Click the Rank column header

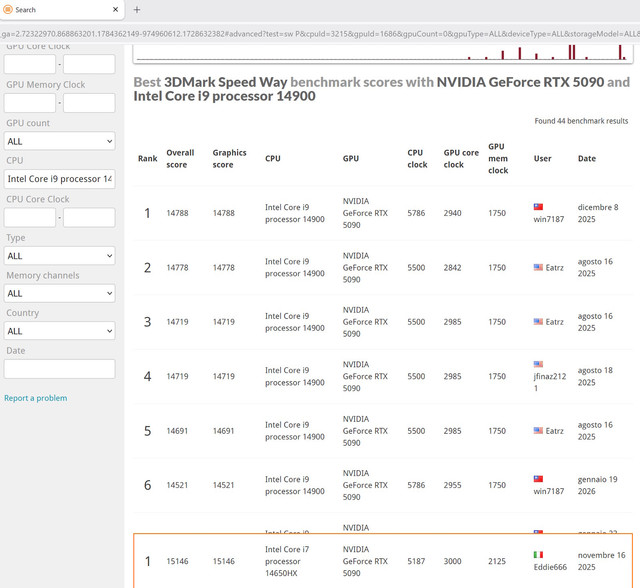click(147, 158)
